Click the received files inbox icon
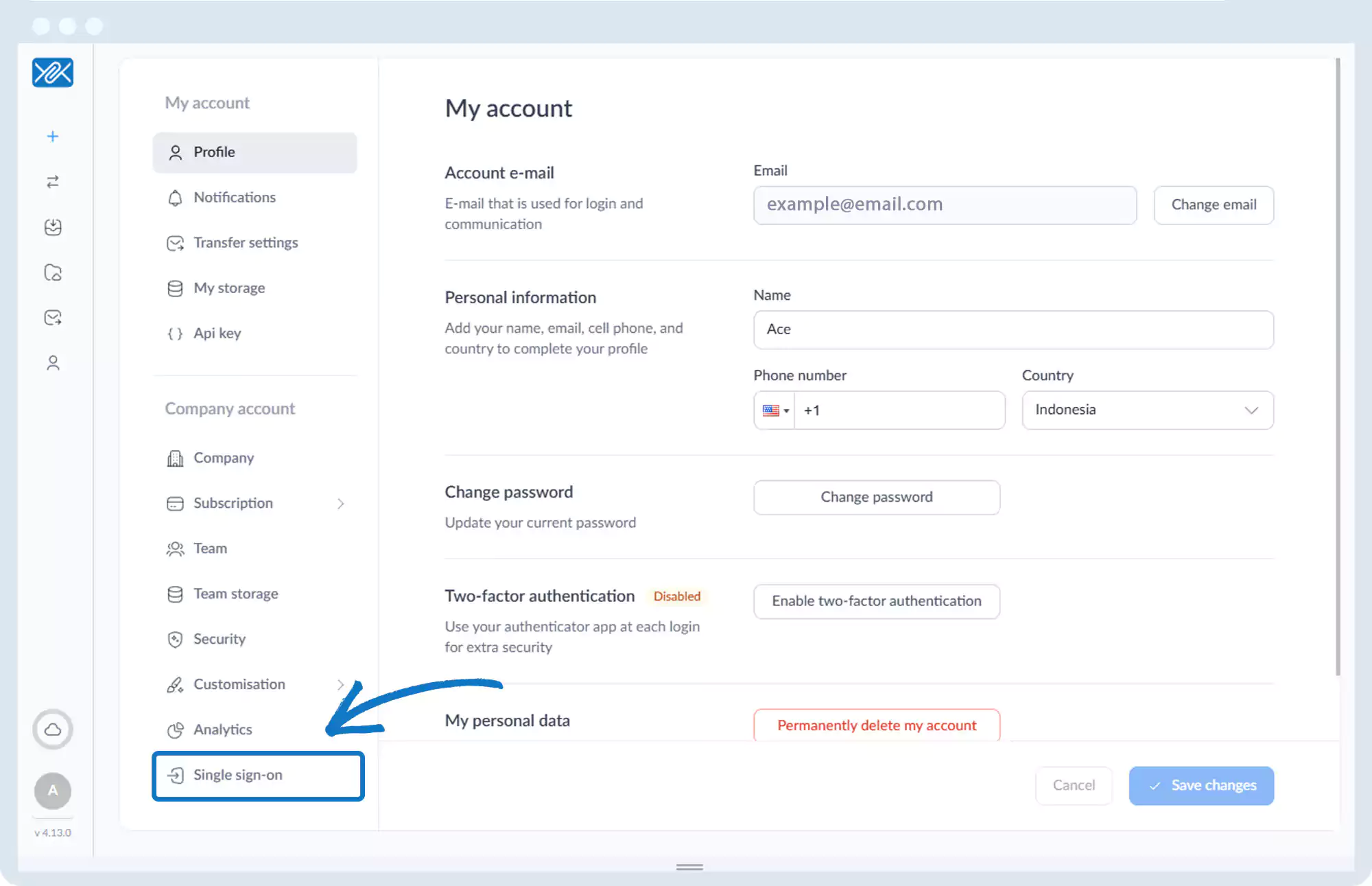1372x886 pixels. coord(53,227)
